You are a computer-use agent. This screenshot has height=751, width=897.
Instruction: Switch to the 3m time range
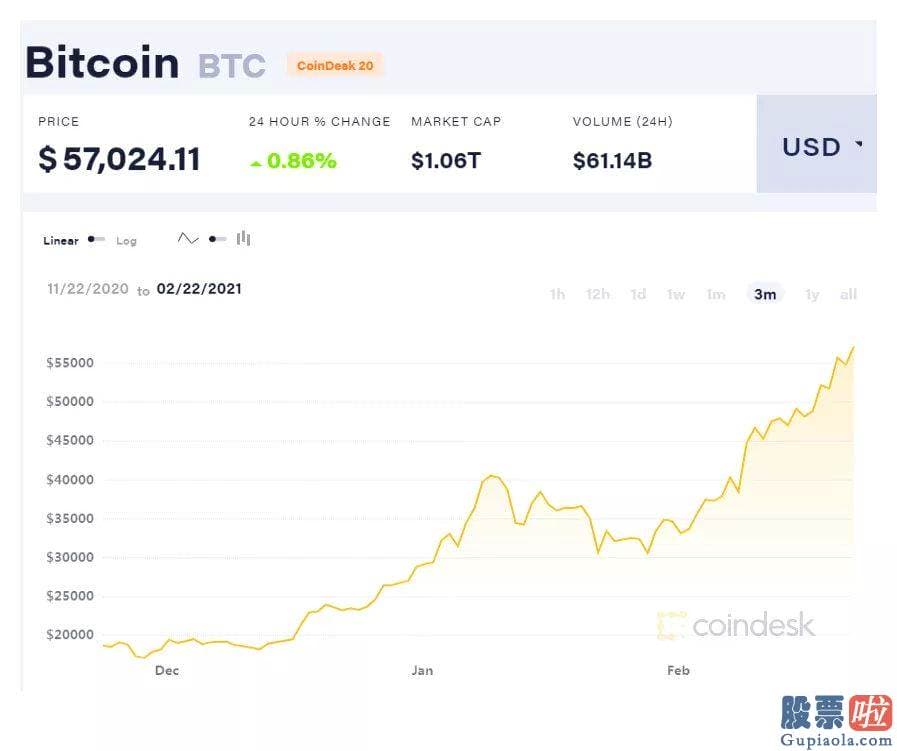coord(765,294)
